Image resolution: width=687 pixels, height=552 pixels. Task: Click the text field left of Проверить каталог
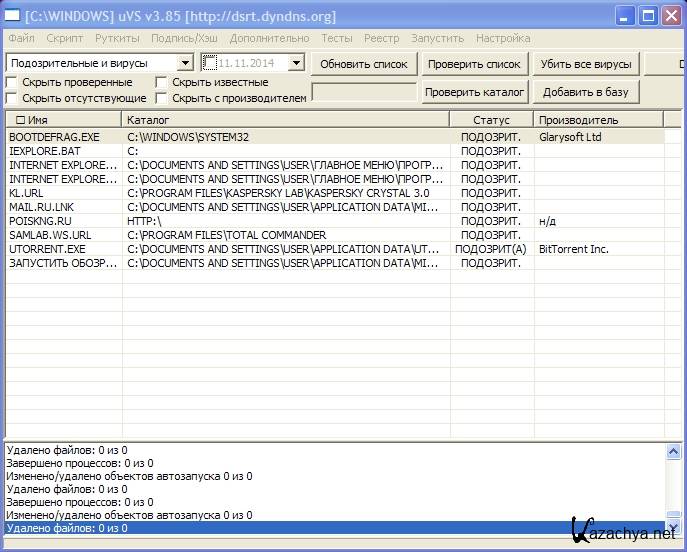tap(364, 92)
